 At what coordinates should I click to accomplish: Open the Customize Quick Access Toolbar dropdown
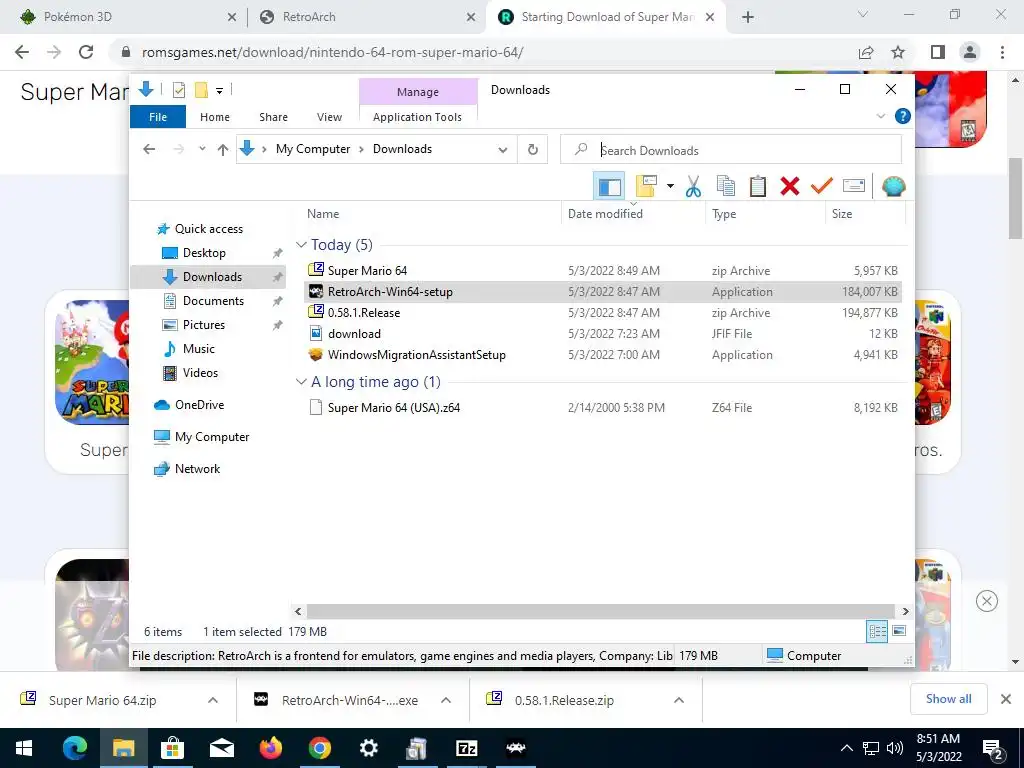click(x=219, y=91)
